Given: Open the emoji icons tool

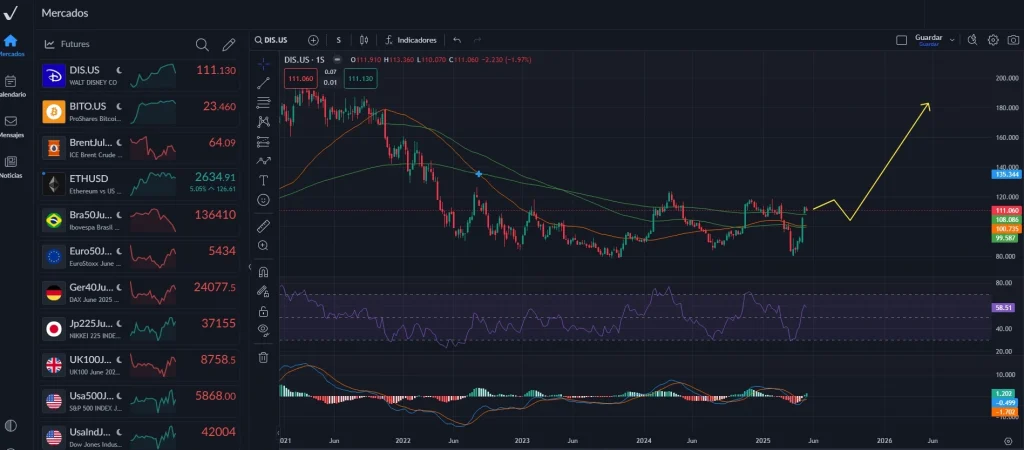Looking at the screenshot, I should click(x=263, y=200).
